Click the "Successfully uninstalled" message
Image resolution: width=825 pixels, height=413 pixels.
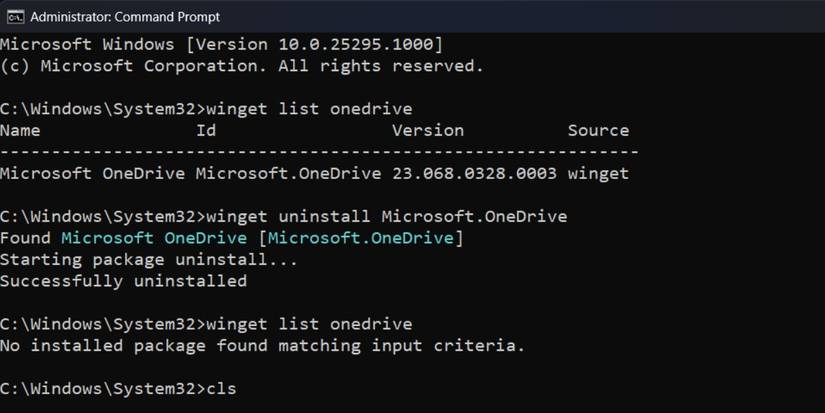pyautogui.click(x=123, y=281)
